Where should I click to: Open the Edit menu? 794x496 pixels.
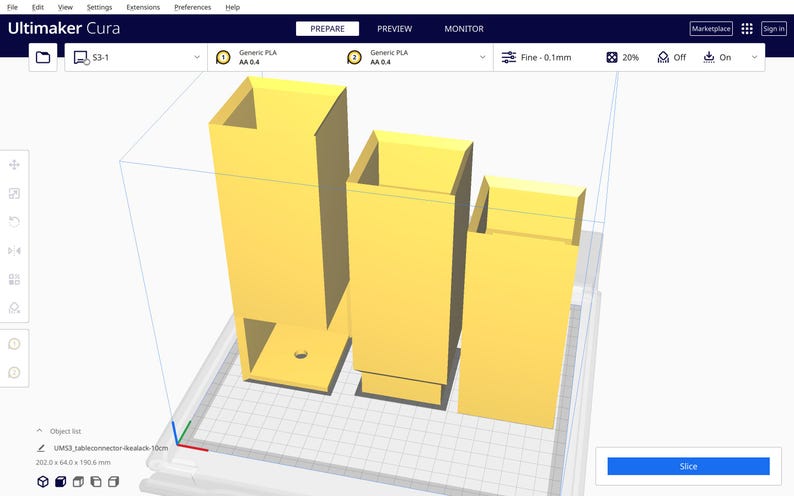coord(37,7)
